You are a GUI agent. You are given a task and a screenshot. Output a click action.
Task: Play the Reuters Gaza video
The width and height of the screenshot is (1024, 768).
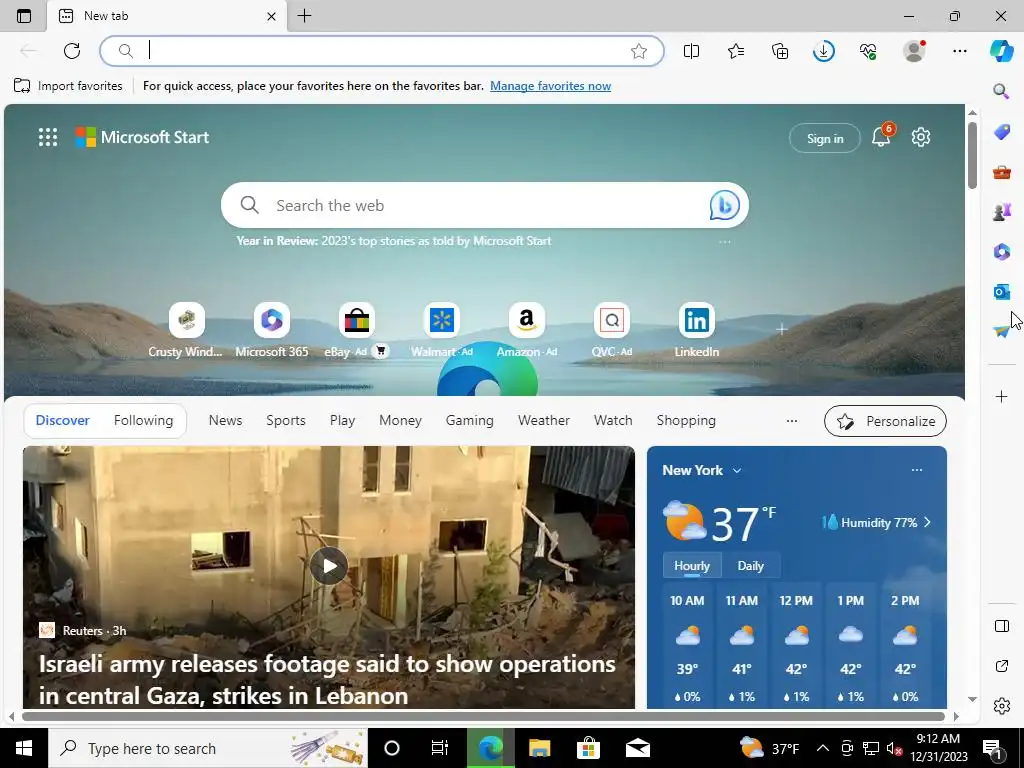(328, 566)
